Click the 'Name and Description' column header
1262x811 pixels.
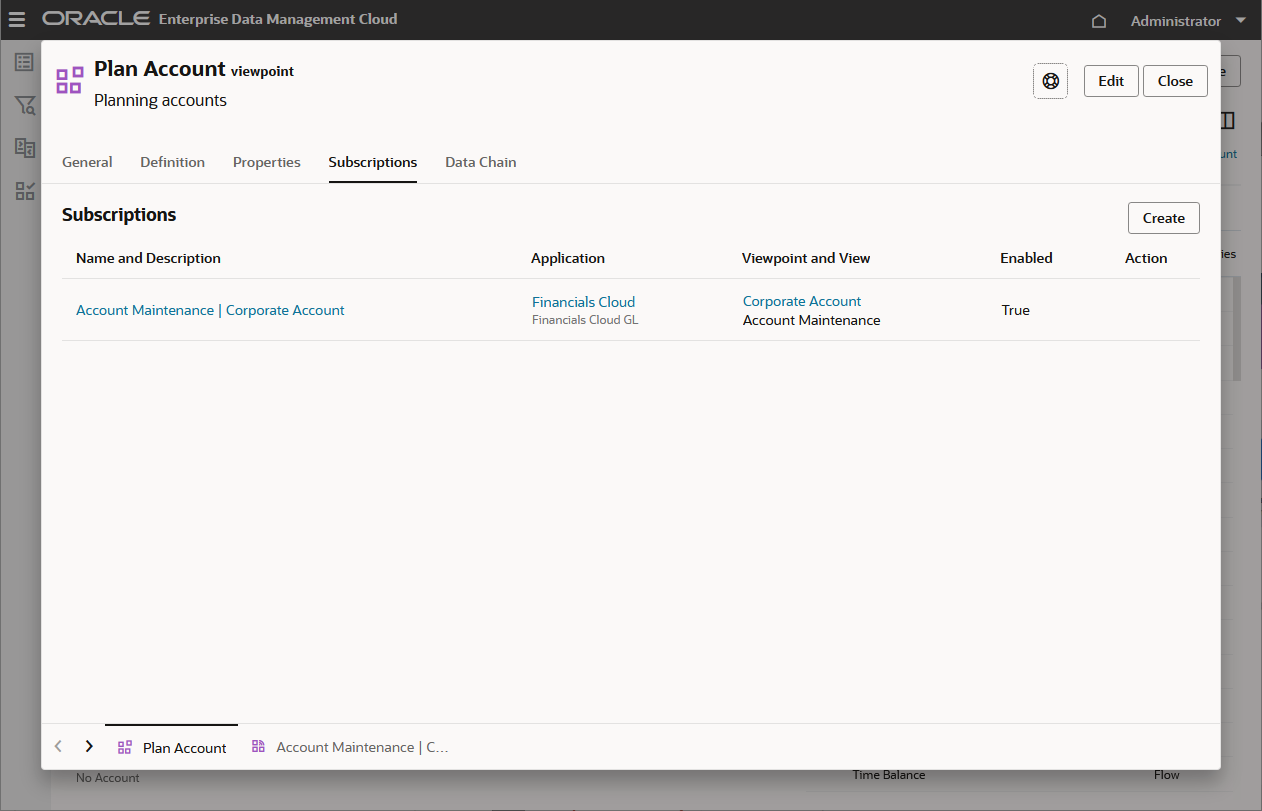pos(148,258)
